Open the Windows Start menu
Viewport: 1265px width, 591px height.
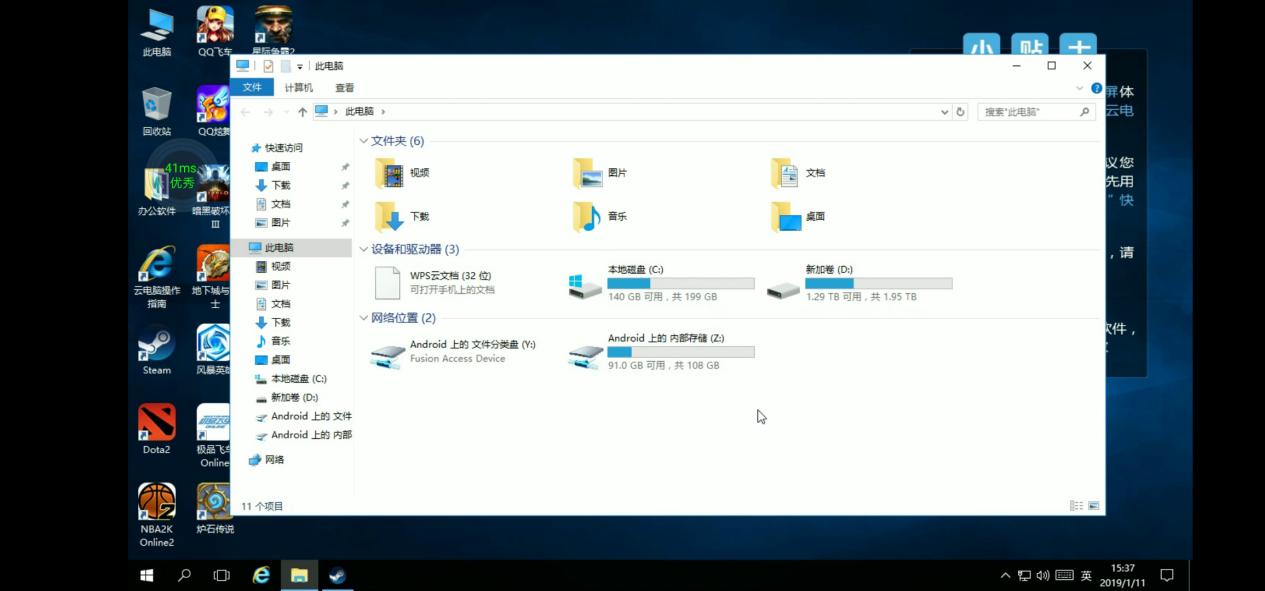tap(147, 575)
